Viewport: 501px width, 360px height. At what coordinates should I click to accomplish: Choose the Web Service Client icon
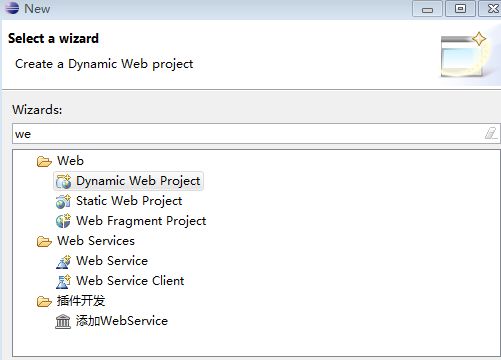(63, 281)
